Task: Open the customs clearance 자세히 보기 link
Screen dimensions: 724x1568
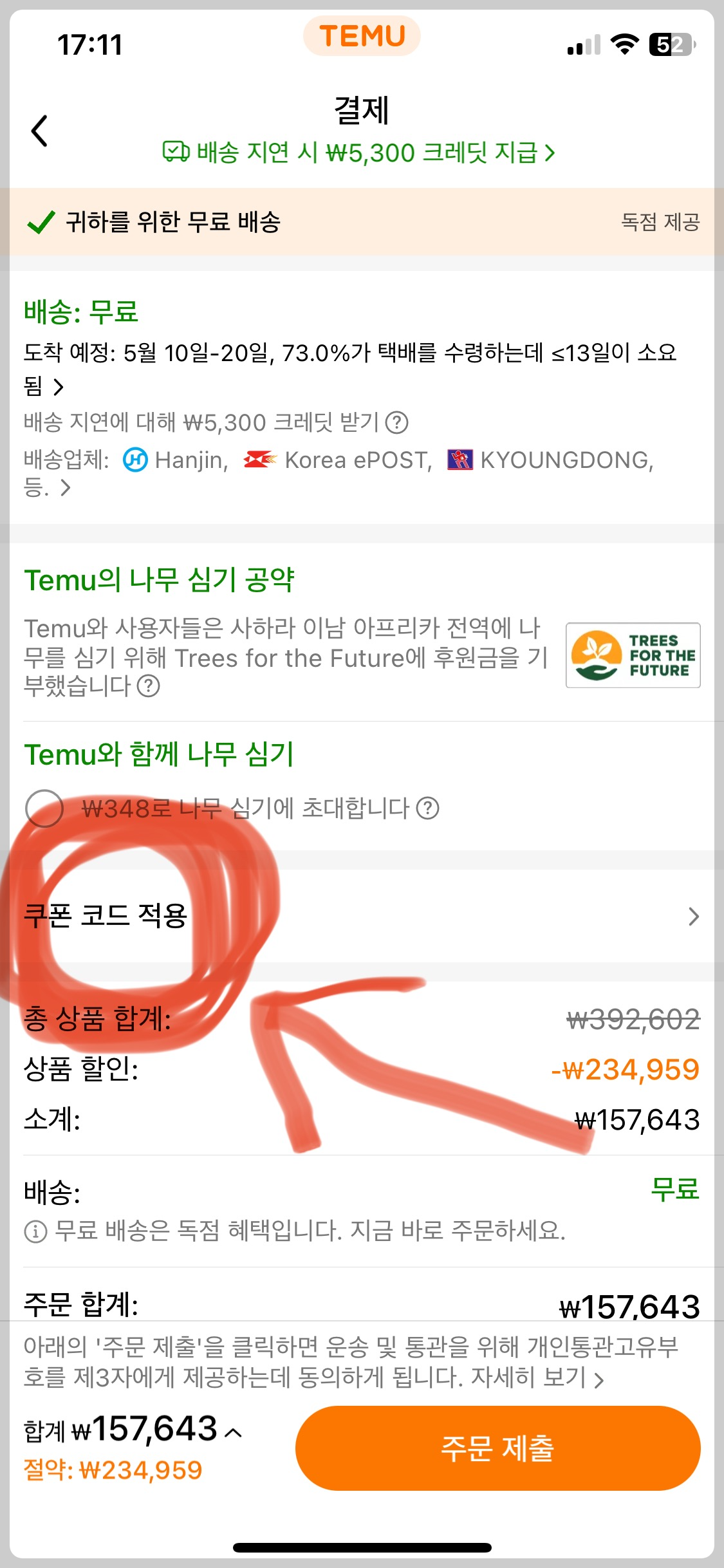Action: (537, 1377)
